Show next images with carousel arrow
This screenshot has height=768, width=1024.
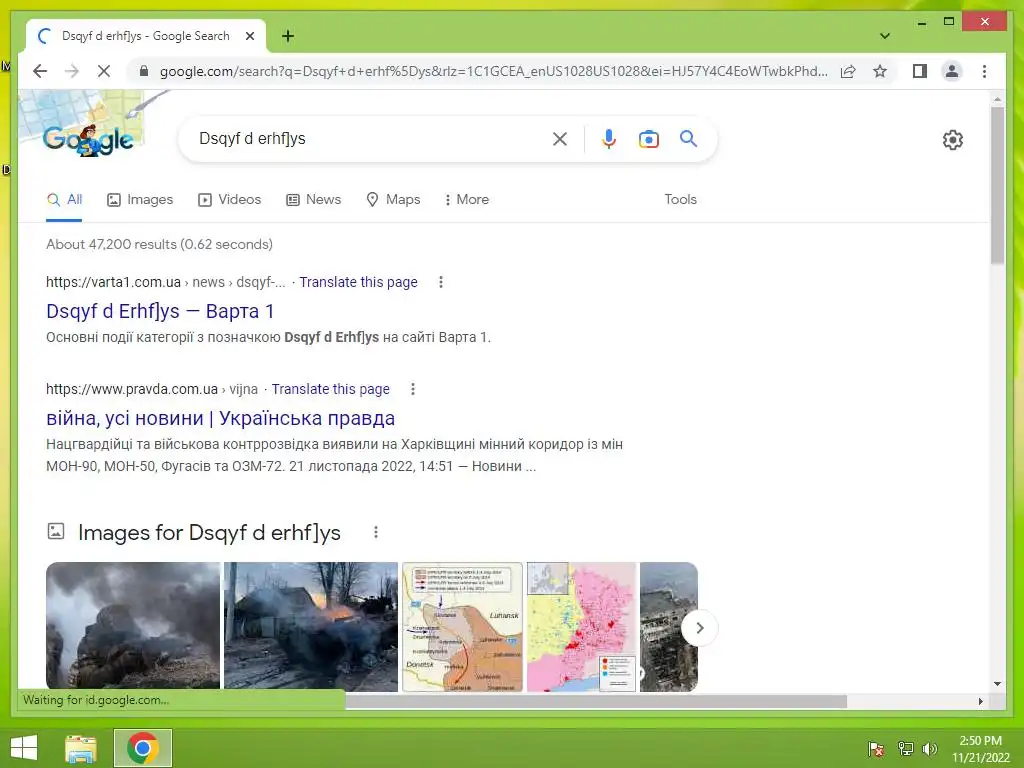(699, 628)
